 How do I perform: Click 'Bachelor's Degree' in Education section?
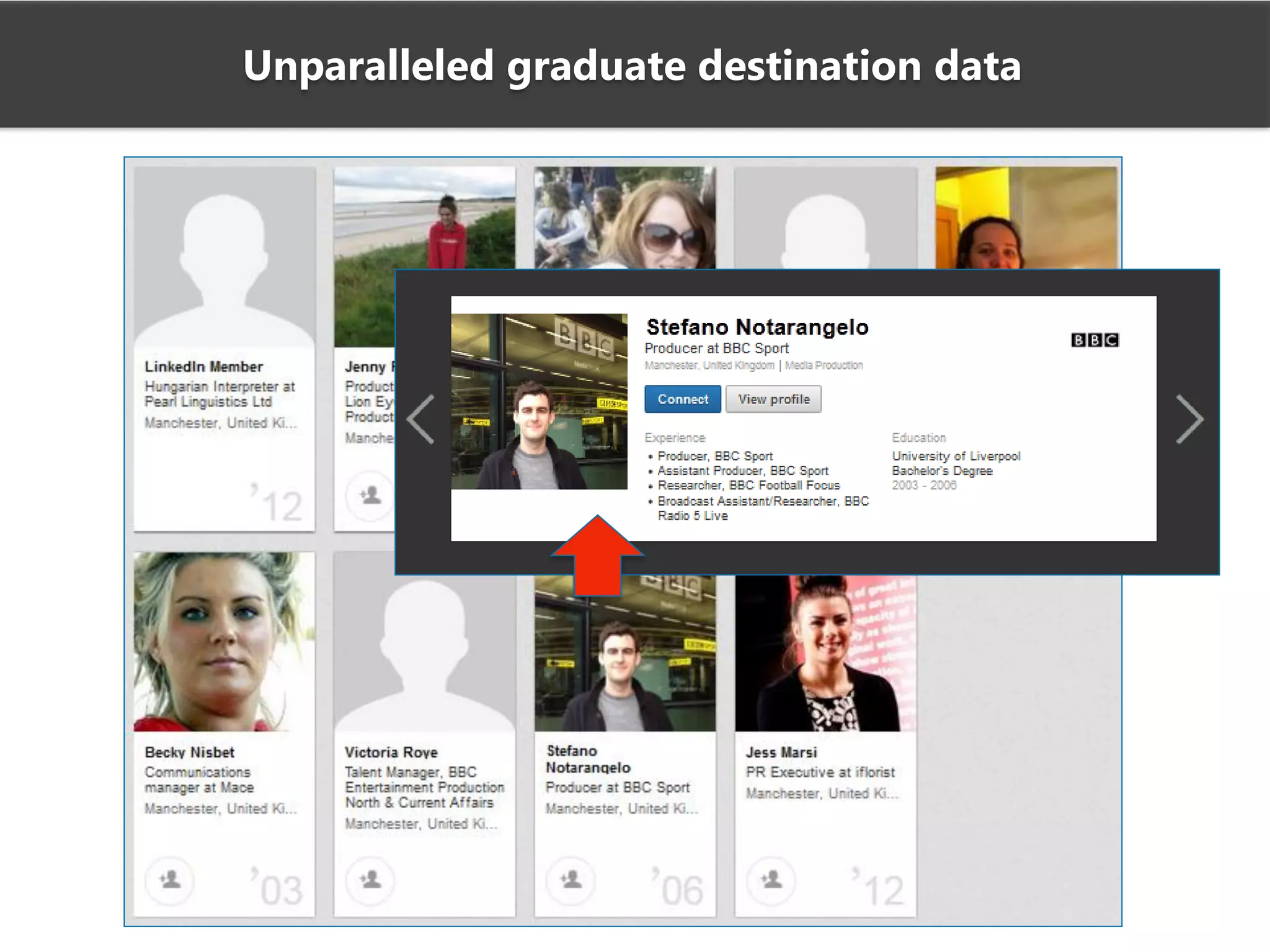click(942, 471)
